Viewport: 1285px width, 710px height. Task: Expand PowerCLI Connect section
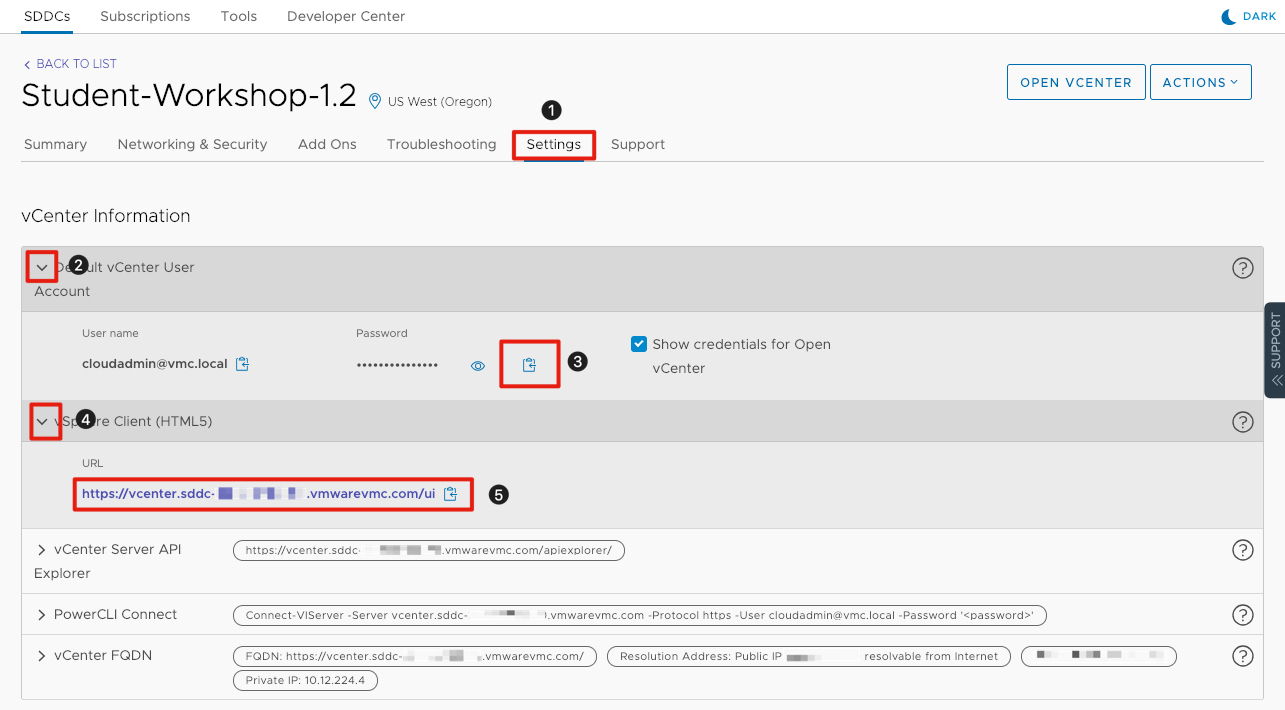42,615
